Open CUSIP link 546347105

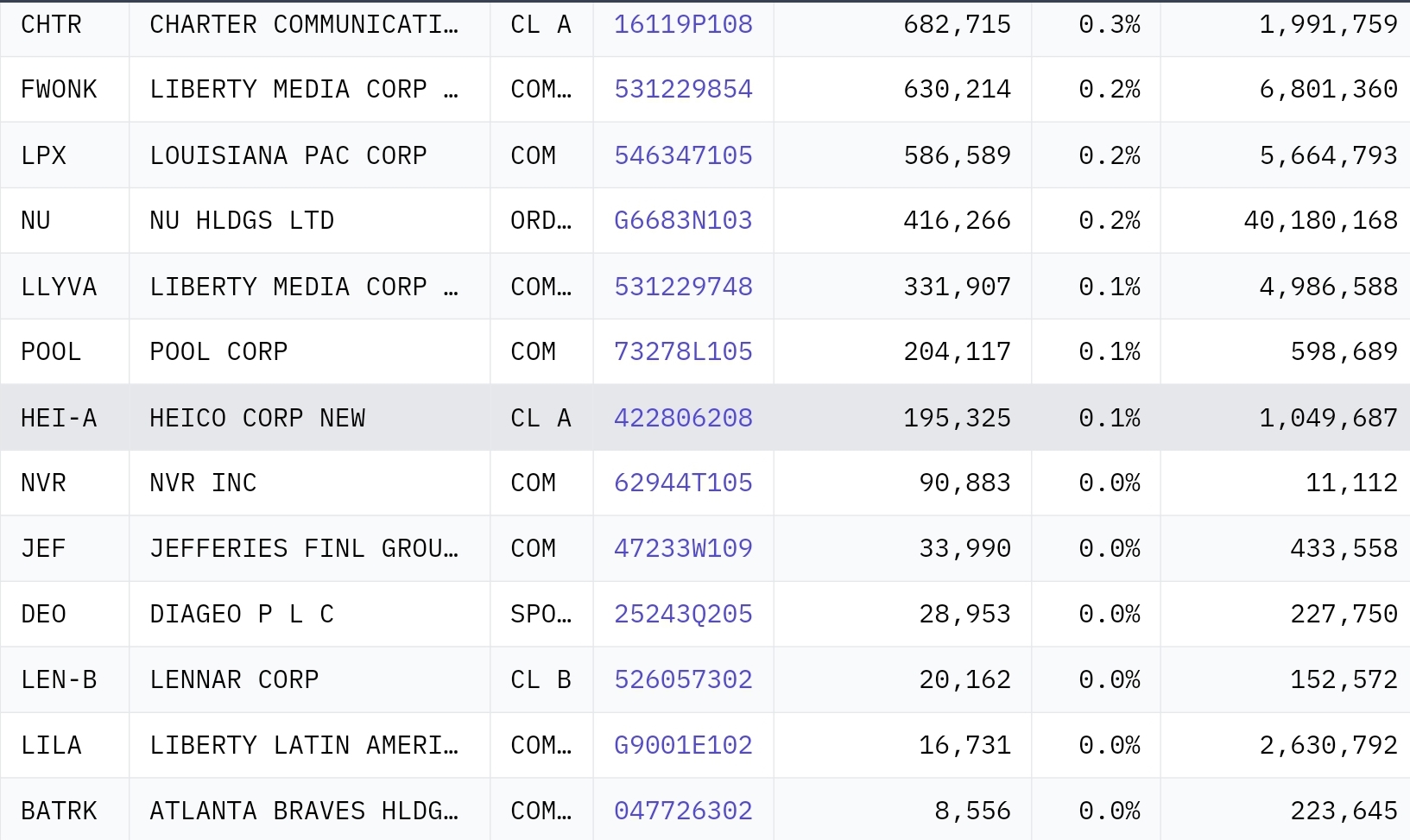(x=683, y=155)
